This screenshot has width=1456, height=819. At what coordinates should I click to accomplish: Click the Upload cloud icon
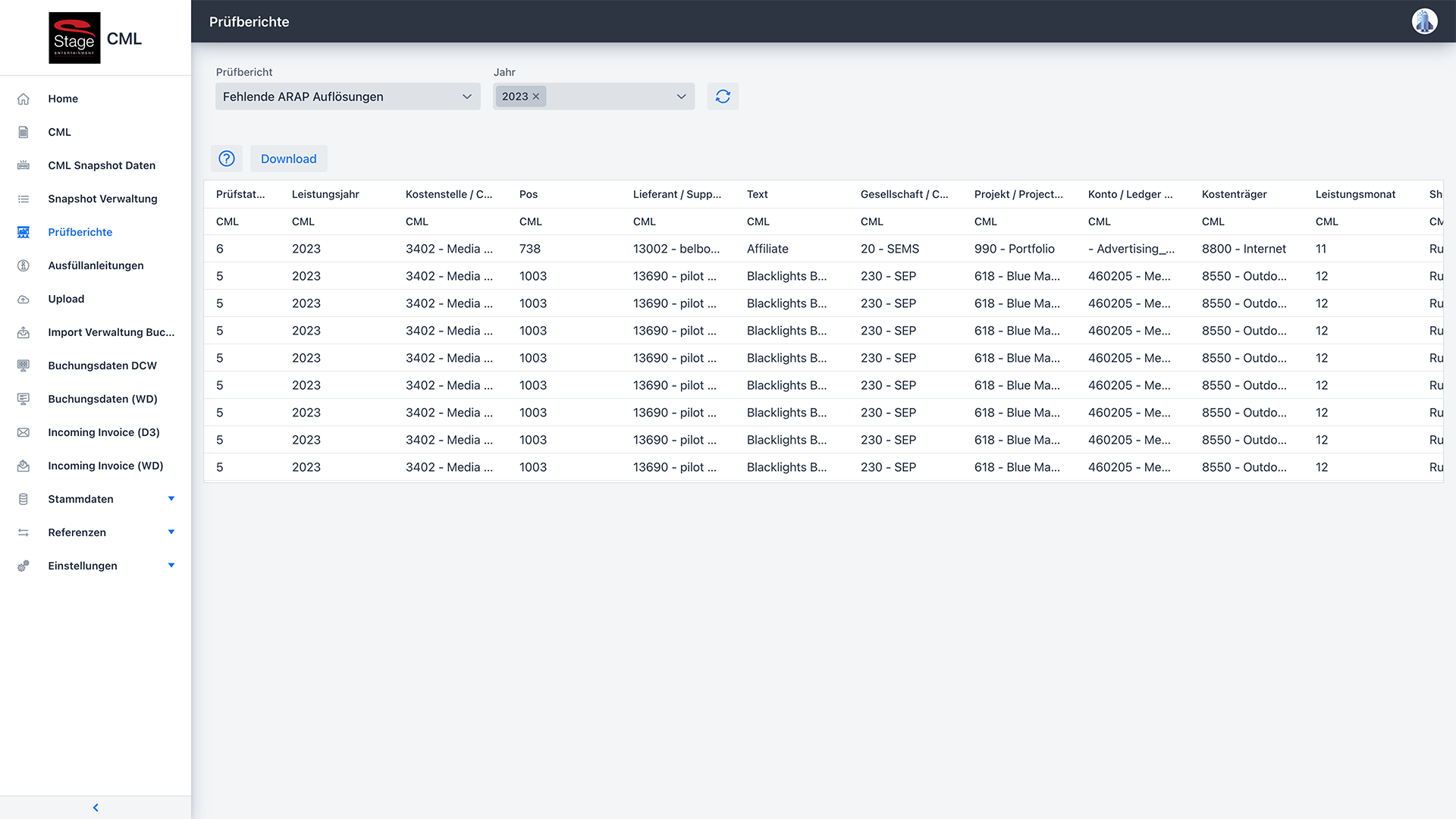click(24, 299)
